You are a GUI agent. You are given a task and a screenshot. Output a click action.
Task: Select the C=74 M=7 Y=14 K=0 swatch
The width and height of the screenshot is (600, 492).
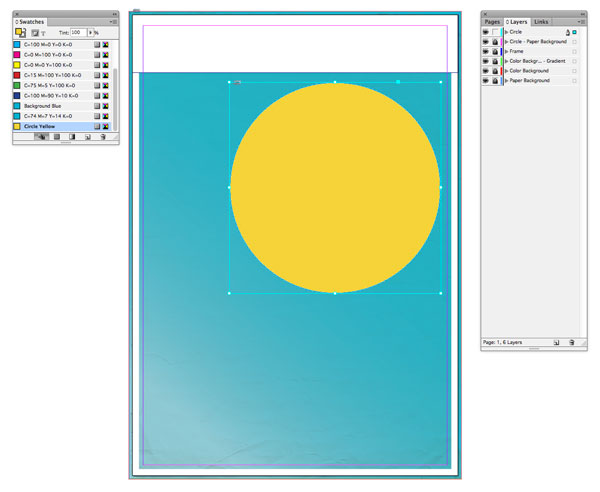pos(62,116)
